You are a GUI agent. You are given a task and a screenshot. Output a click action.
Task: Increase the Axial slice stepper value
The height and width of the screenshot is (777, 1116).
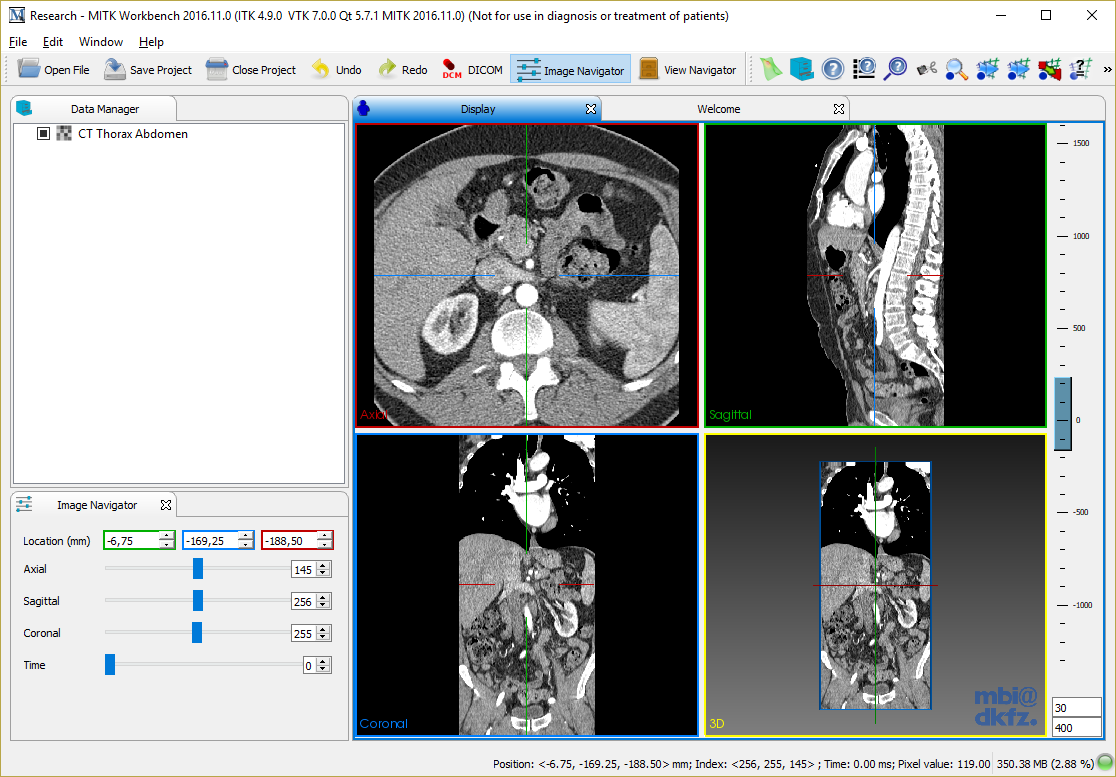(323, 566)
